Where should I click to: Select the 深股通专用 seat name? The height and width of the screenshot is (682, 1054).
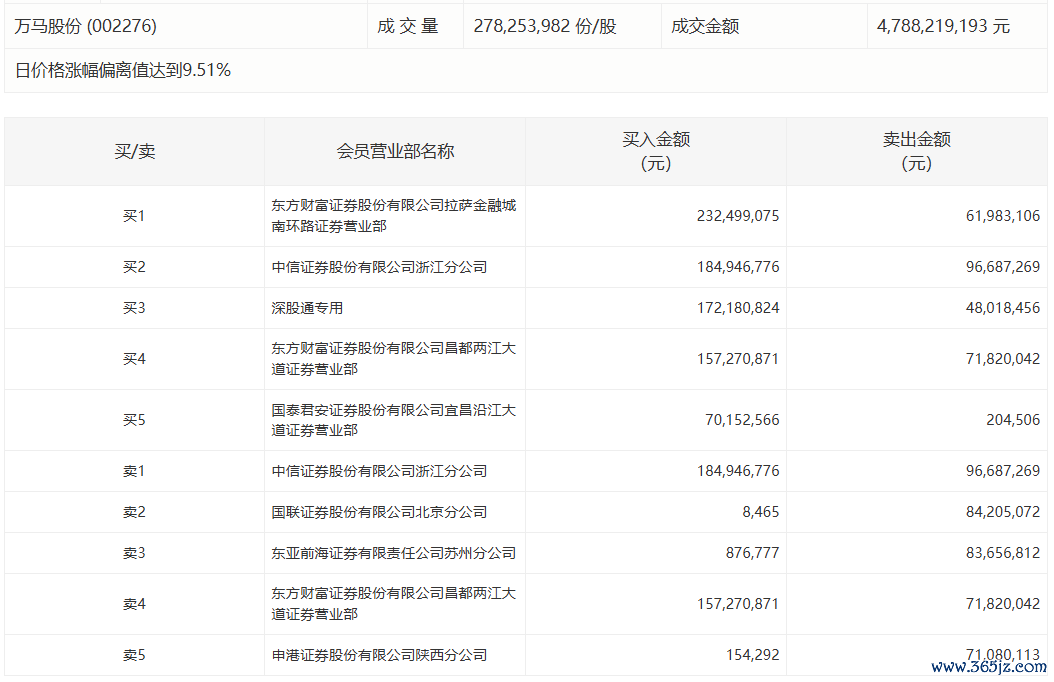click(307, 308)
